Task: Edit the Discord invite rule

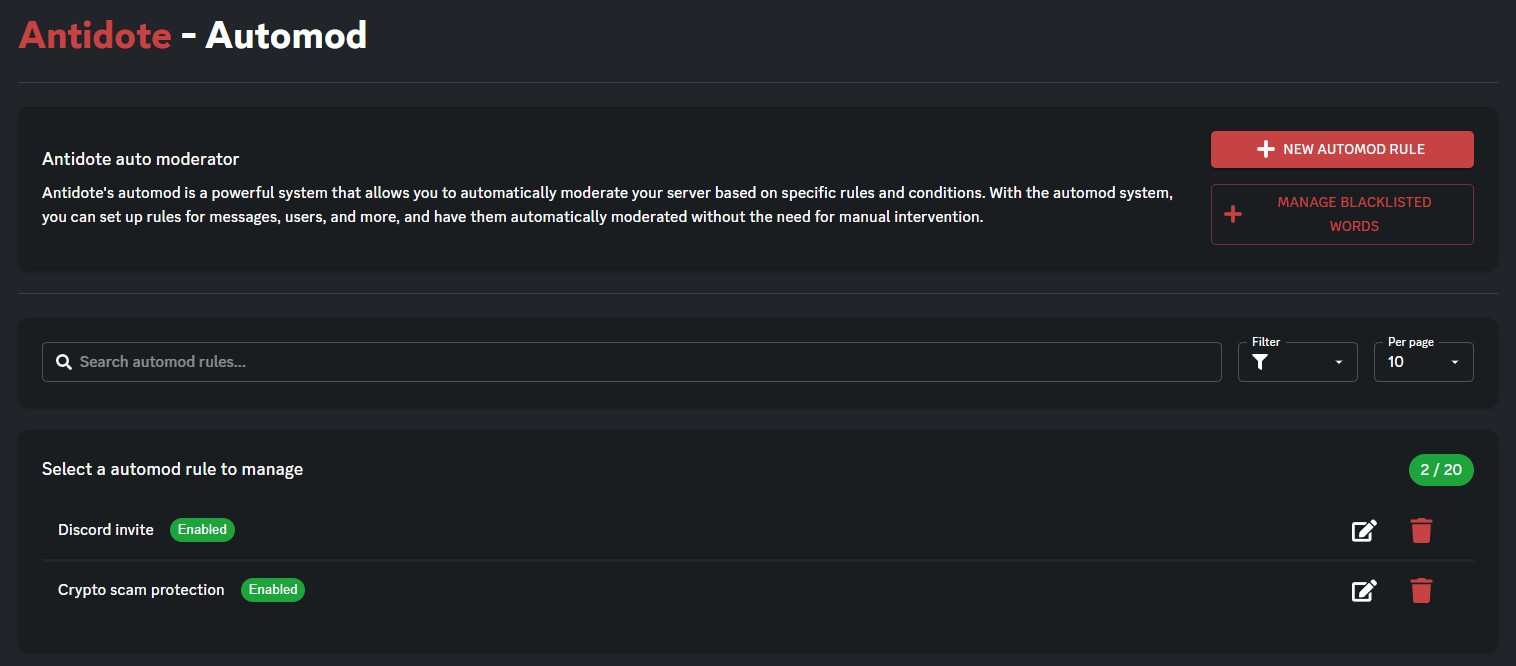Action: [x=1364, y=531]
